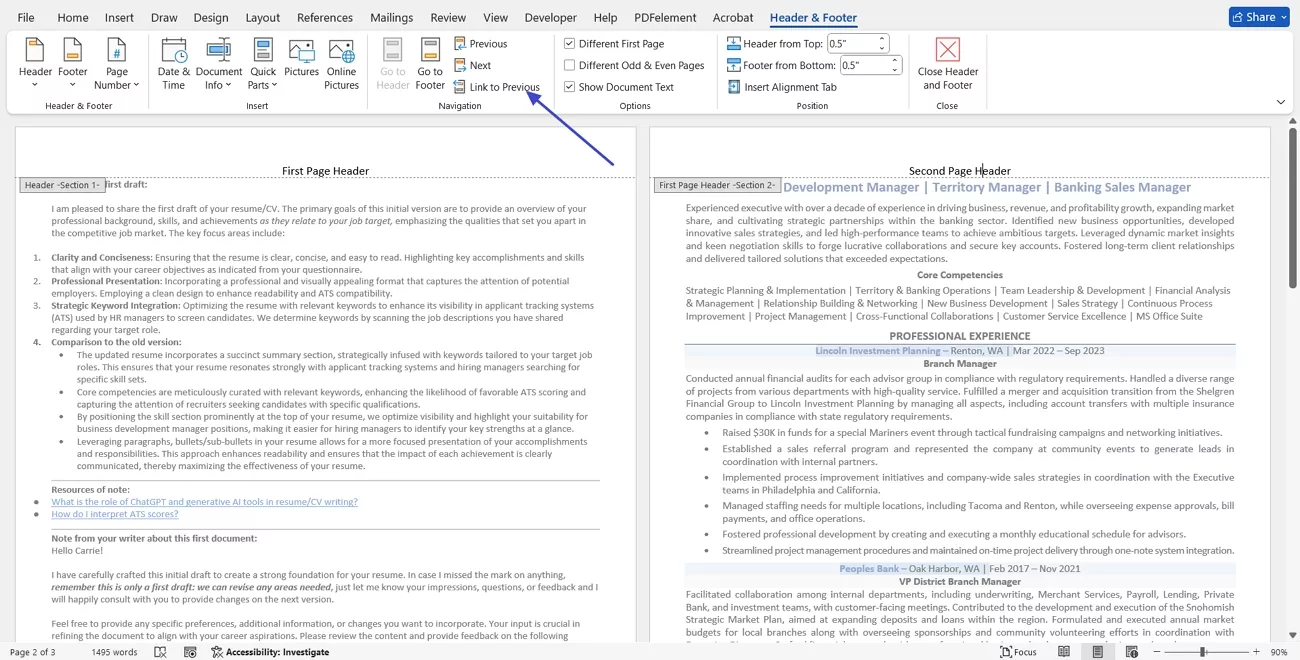Click the zoom out minus button
1300x660 pixels.
(x=1158, y=652)
